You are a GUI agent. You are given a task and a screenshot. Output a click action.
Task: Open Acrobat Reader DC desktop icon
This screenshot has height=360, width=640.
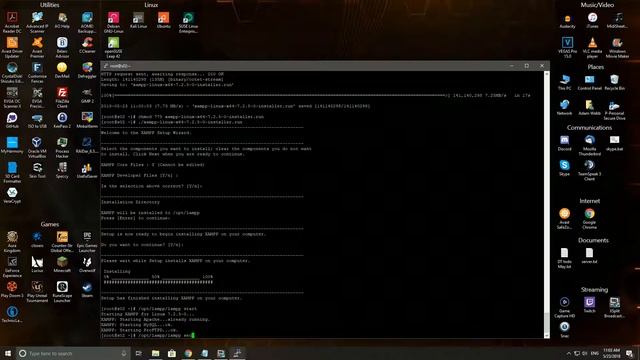12,22
